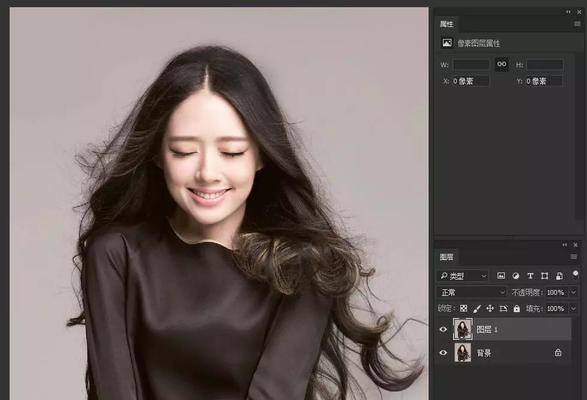Click the pixel layer filter icon

point(501,276)
